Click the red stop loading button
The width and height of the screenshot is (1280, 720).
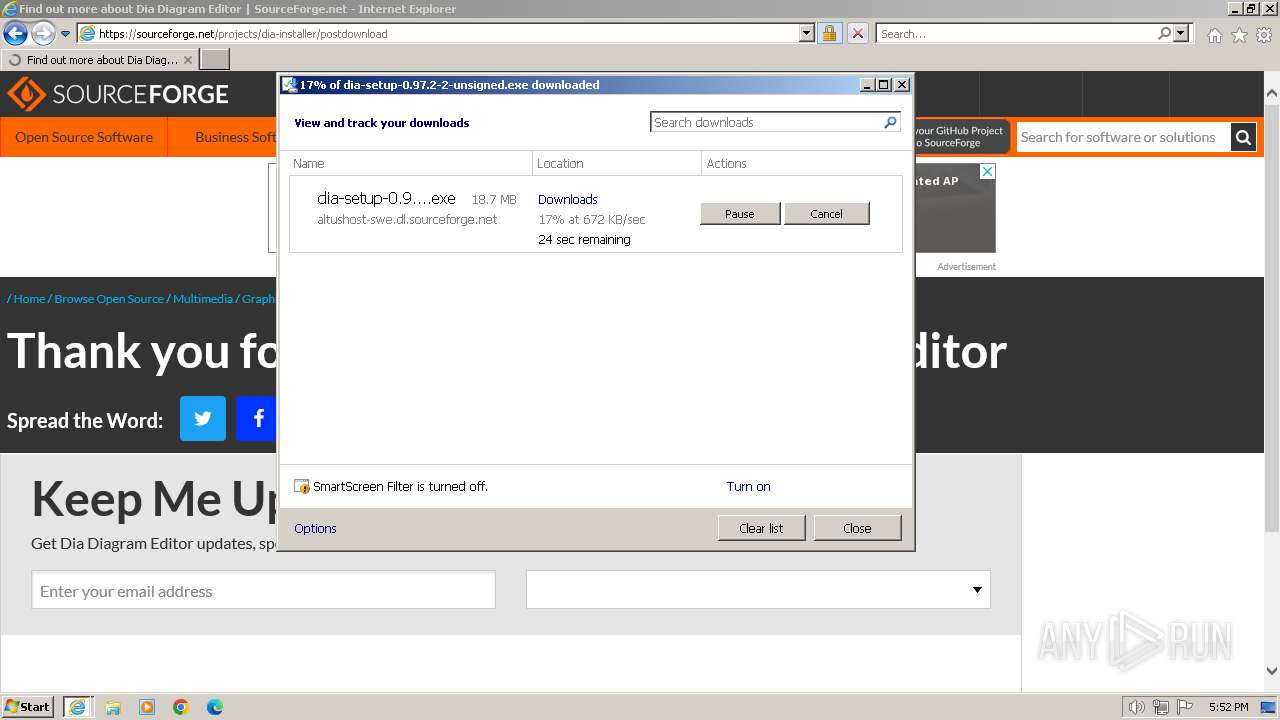click(x=858, y=33)
